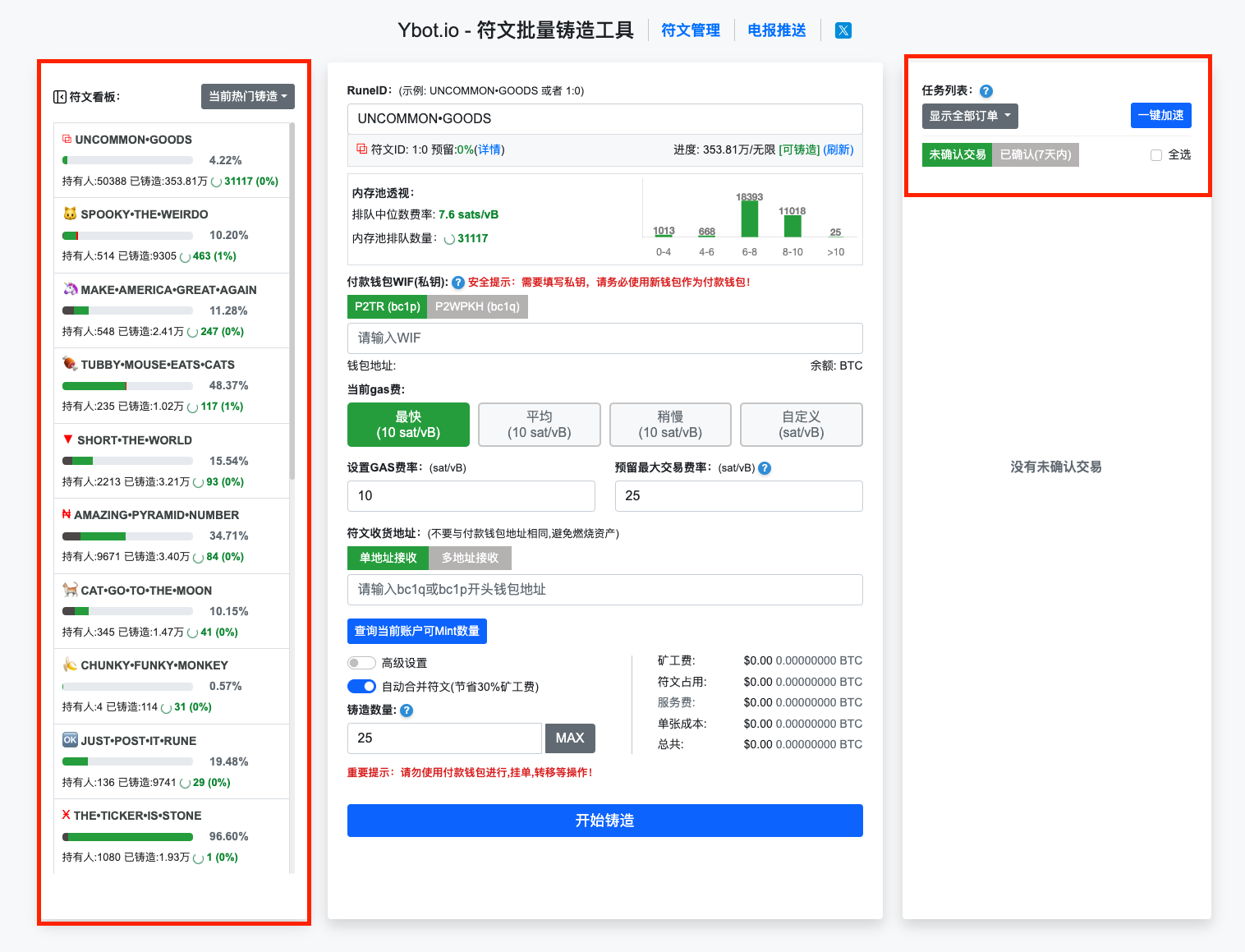The height and width of the screenshot is (952, 1245).
Task: Enable the 高级设置 toggle
Action: click(361, 663)
